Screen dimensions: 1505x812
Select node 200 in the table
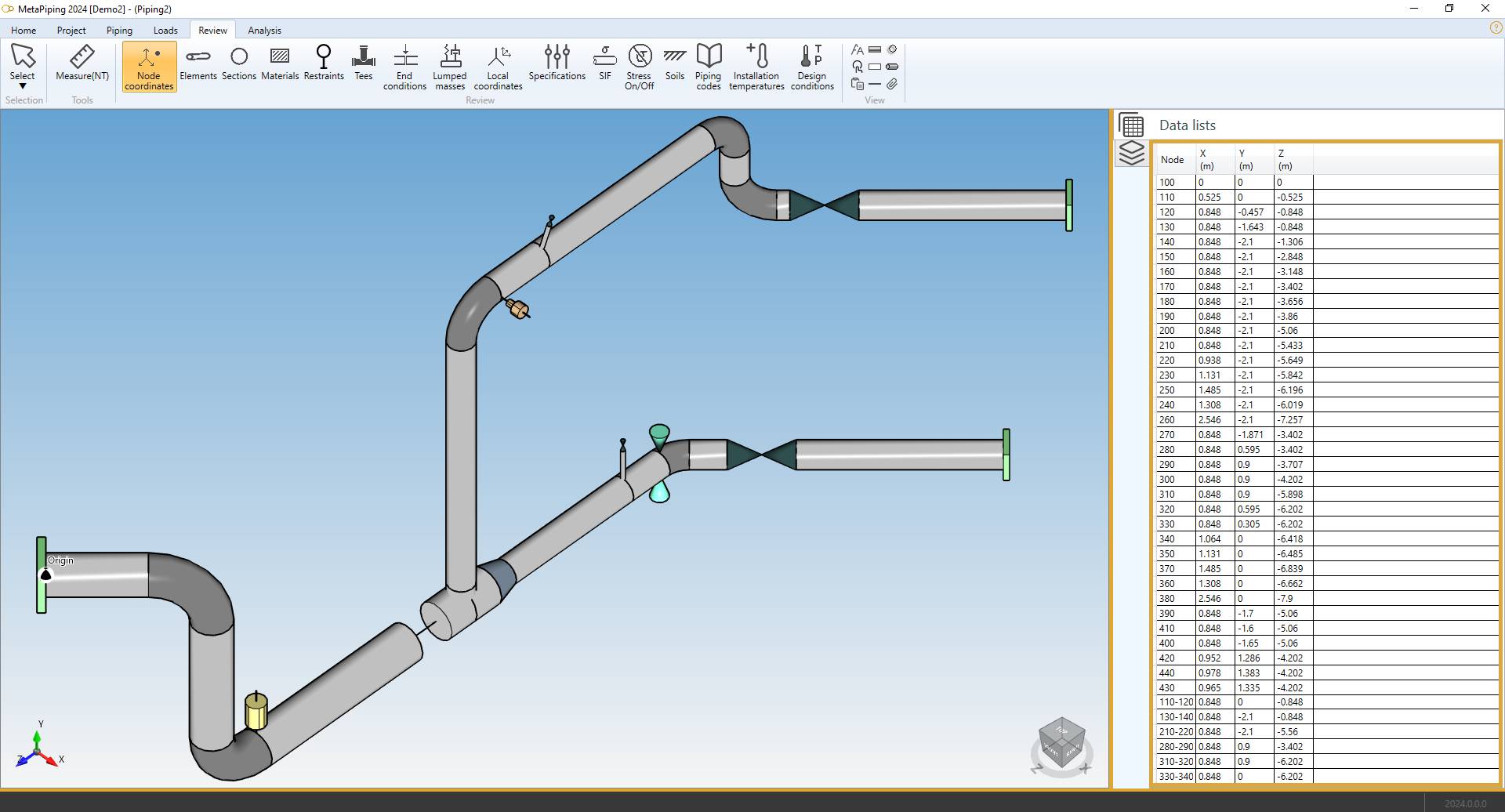coord(1176,331)
